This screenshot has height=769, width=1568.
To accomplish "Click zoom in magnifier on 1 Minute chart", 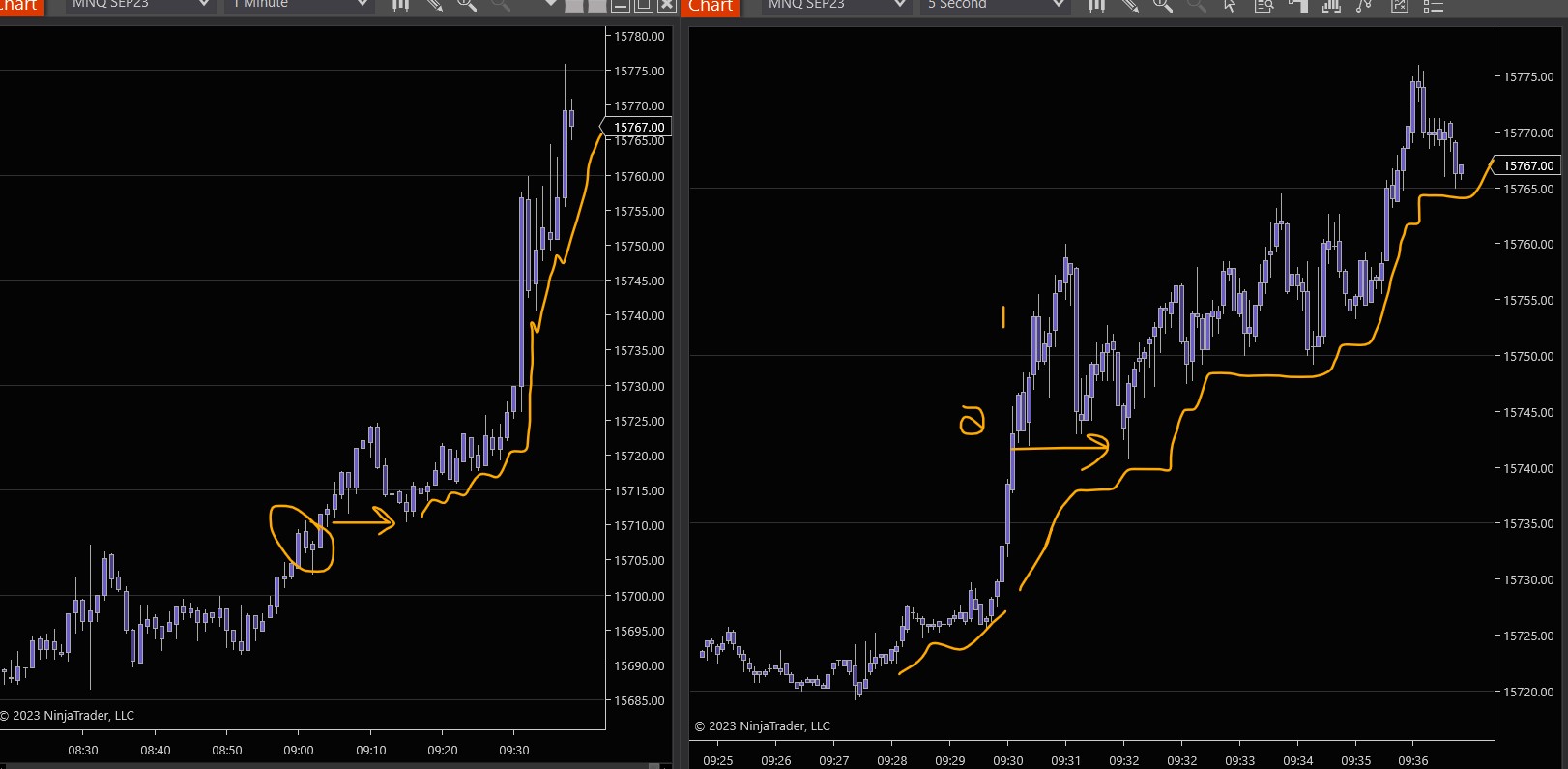I will (x=467, y=5).
